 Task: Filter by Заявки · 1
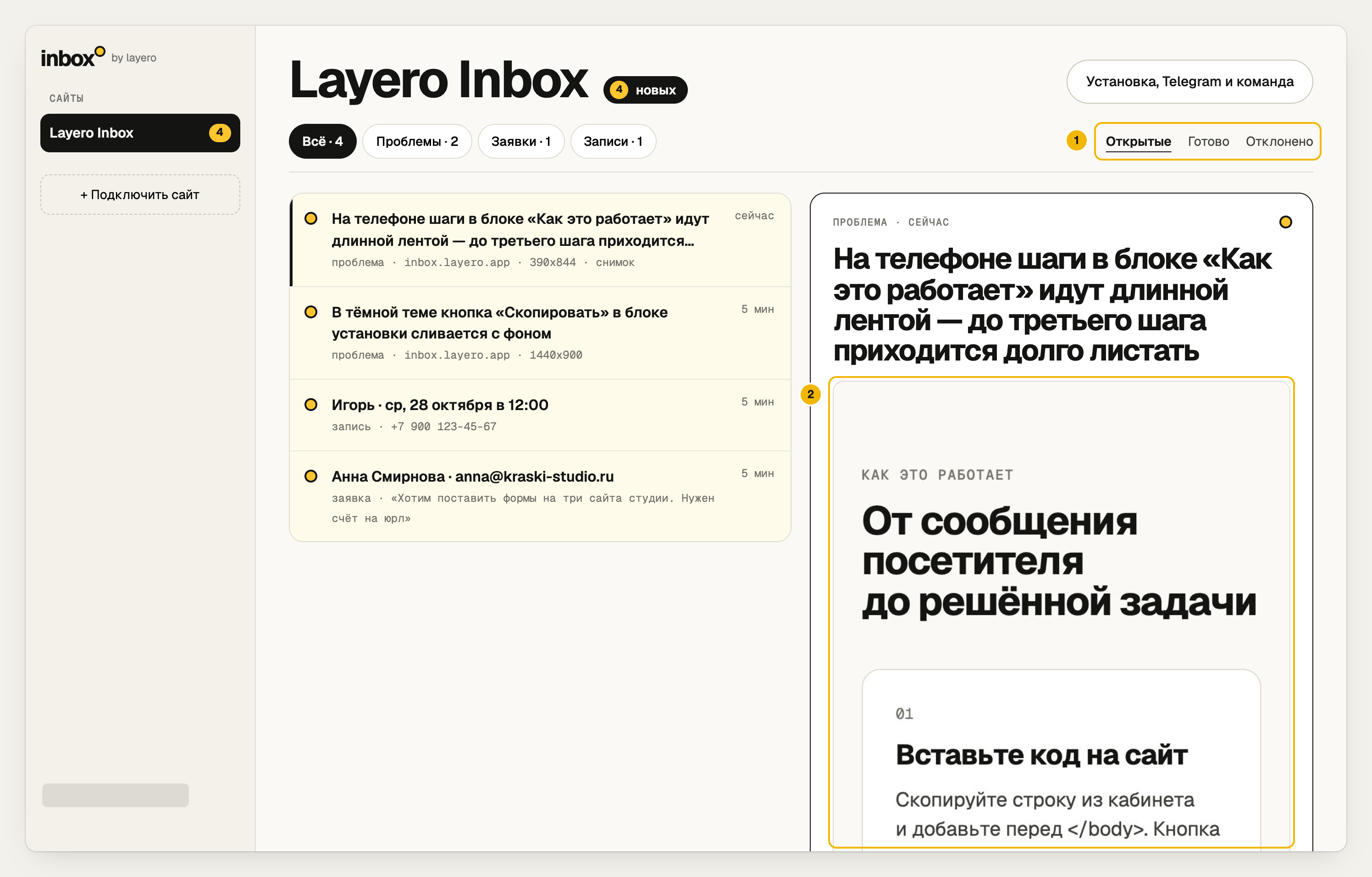point(521,141)
